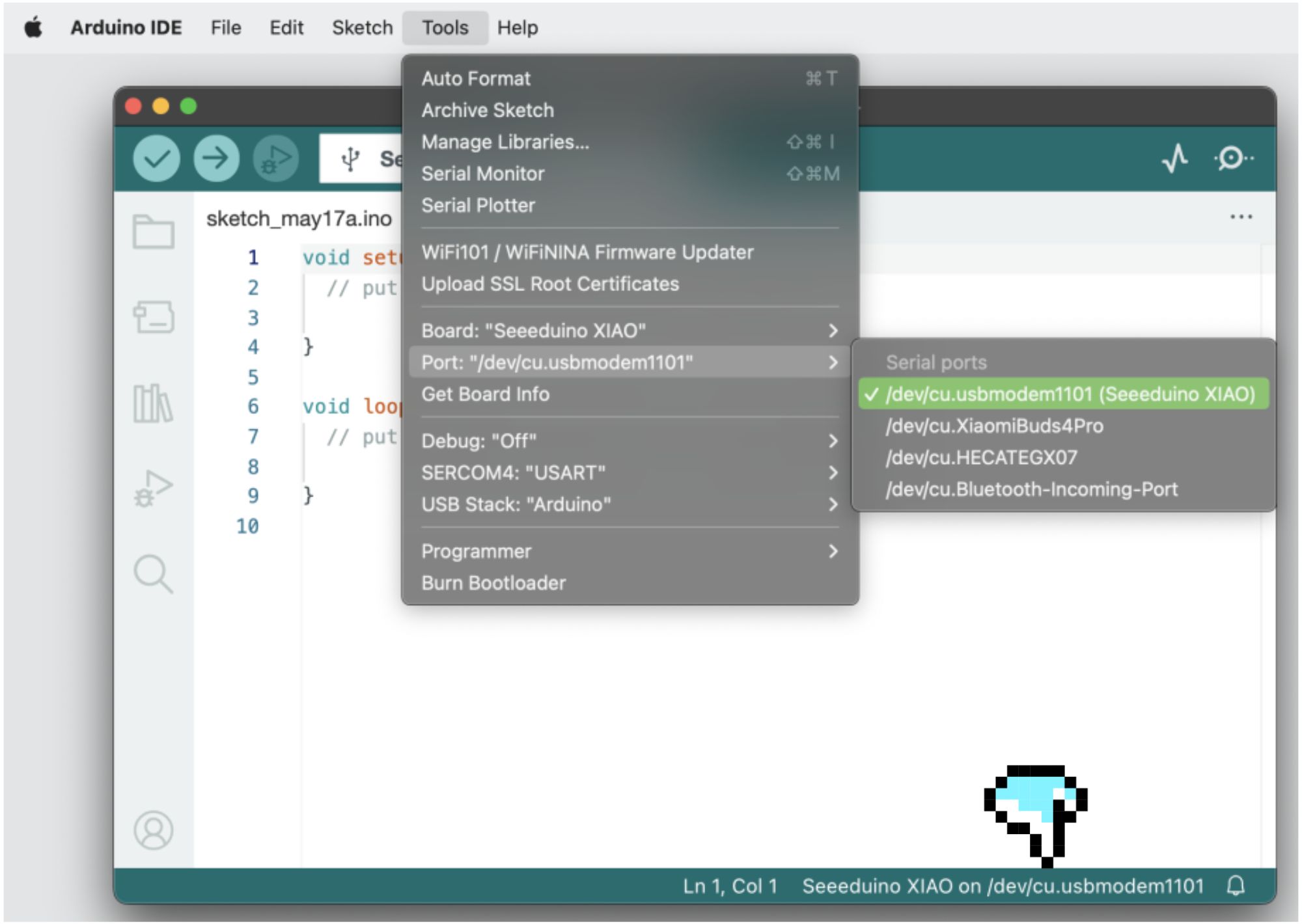The height and width of the screenshot is (924, 1302).
Task: Choose Burn Bootloader entry
Action: click(630, 583)
